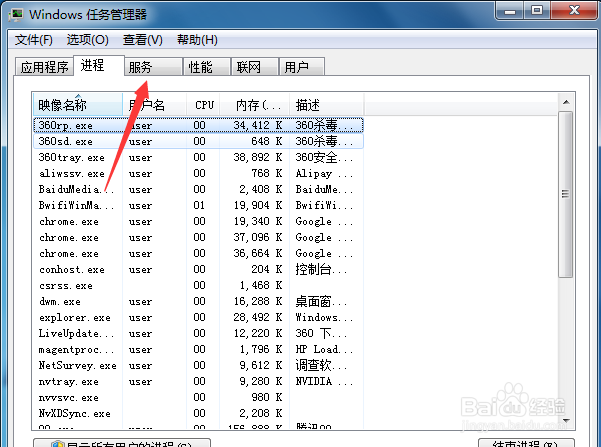The width and height of the screenshot is (601, 447).
Task: Maximize the Task Manager window
Action: [x=537, y=11]
